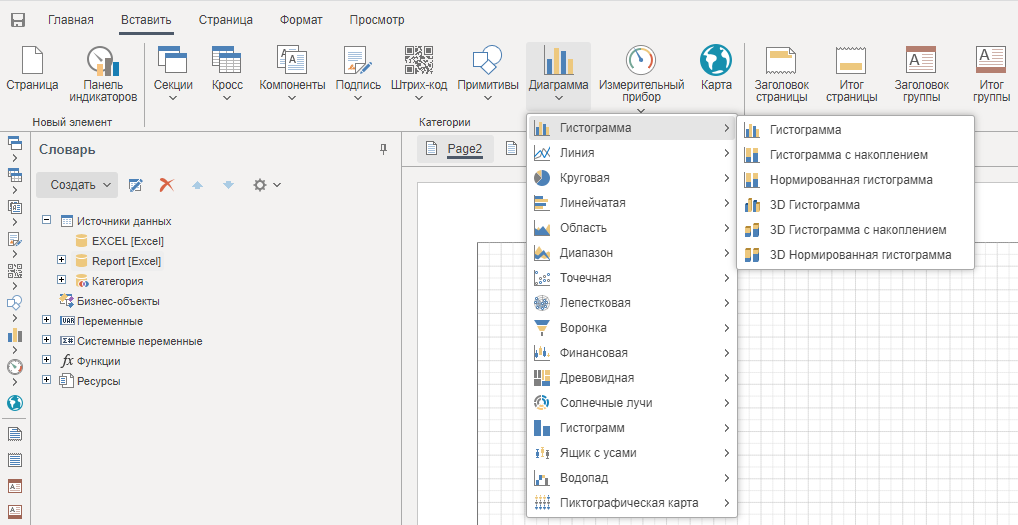Expand the Переменные tree node
The width and height of the screenshot is (1018, 525).
pyautogui.click(x=47, y=321)
